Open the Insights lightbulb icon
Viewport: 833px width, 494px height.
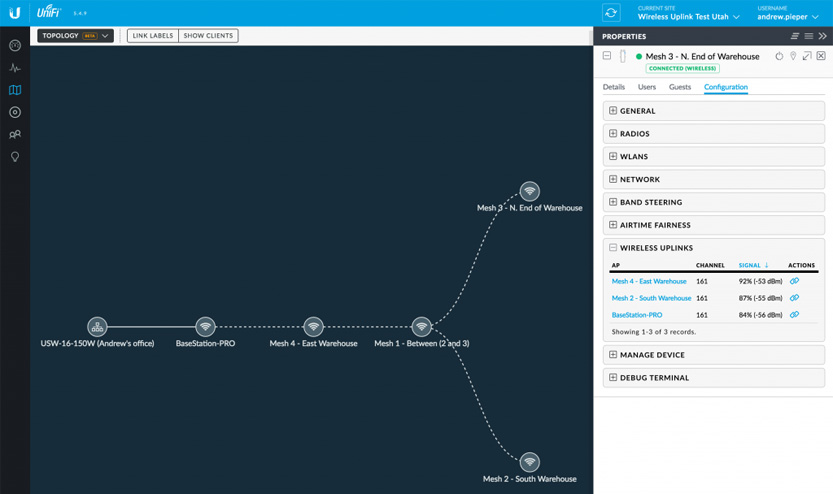click(x=15, y=157)
